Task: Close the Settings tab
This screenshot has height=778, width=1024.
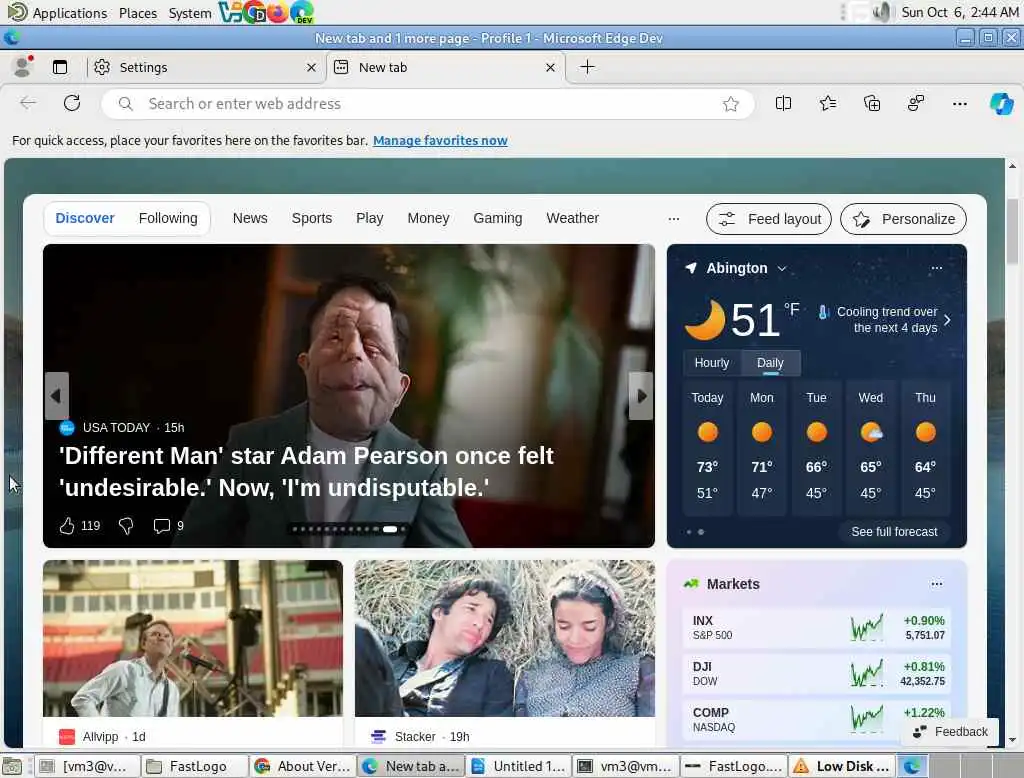Action: pos(311,67)
